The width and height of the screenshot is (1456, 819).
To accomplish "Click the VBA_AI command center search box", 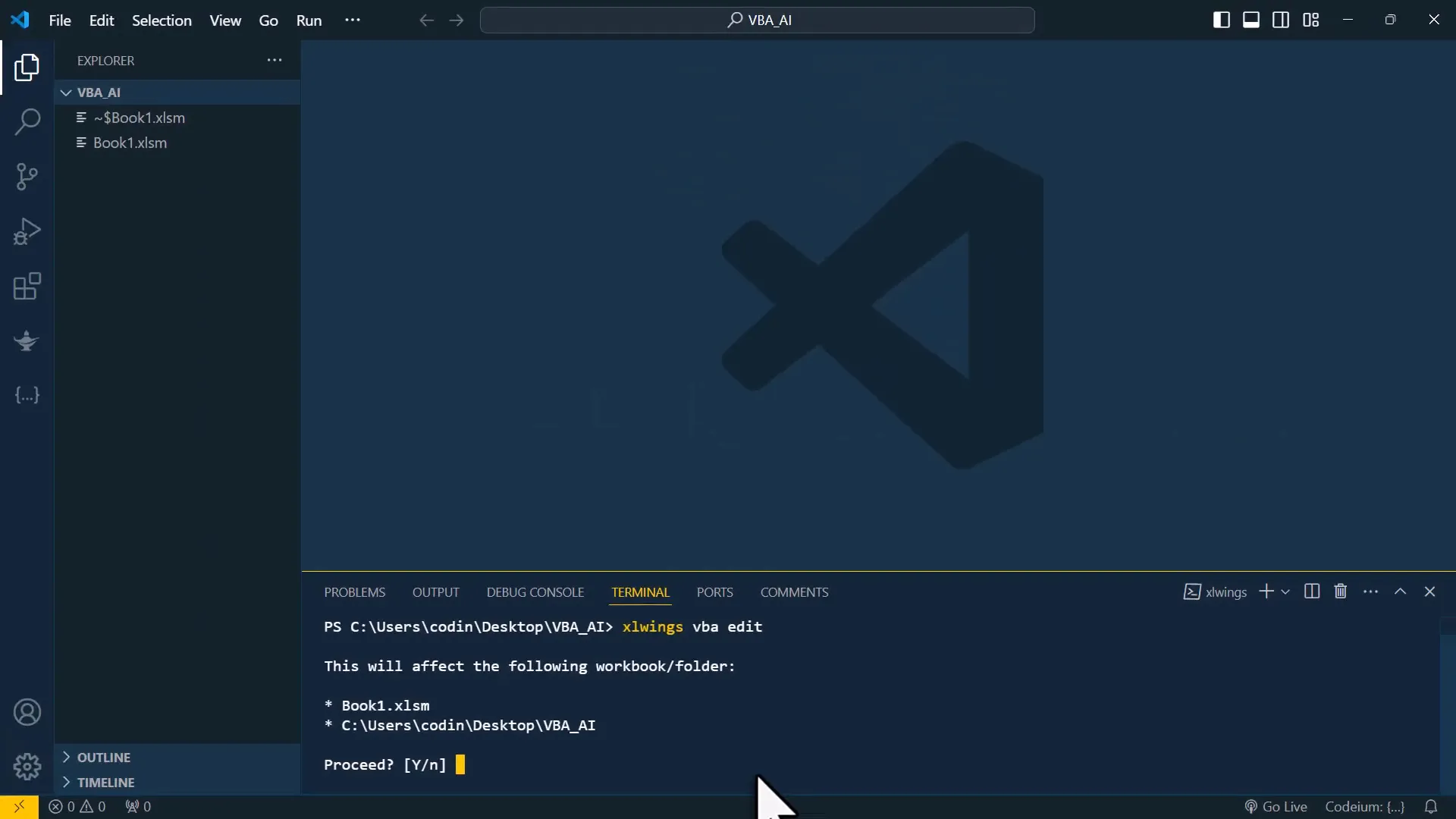I will tap(758, 20).
